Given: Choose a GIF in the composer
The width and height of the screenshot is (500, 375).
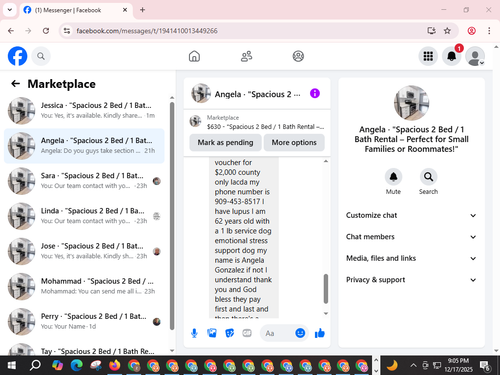Looking at the screenshot, I should 247,333.
